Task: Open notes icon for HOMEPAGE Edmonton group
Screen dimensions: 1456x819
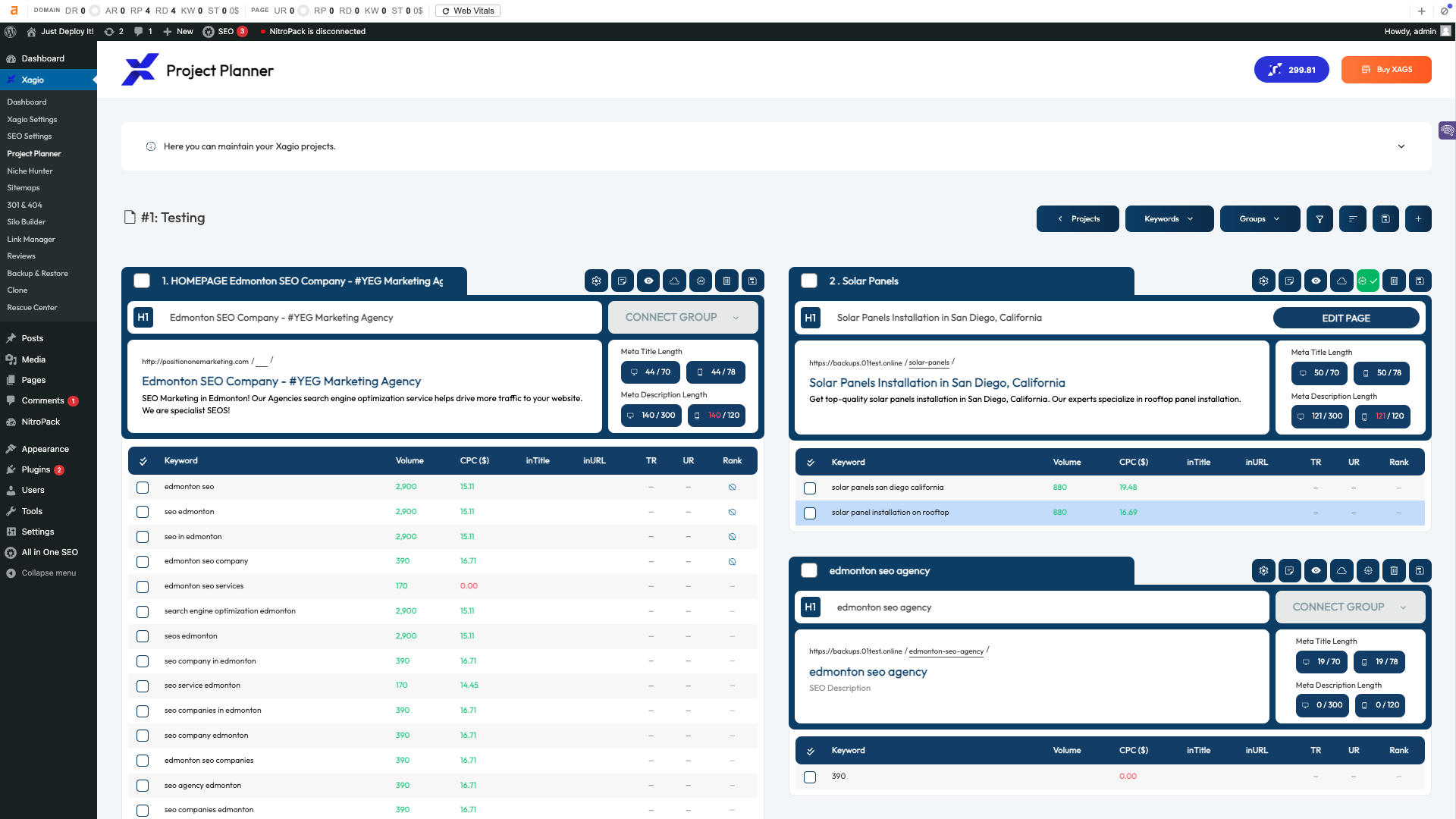Action: [x=622, y=281]
